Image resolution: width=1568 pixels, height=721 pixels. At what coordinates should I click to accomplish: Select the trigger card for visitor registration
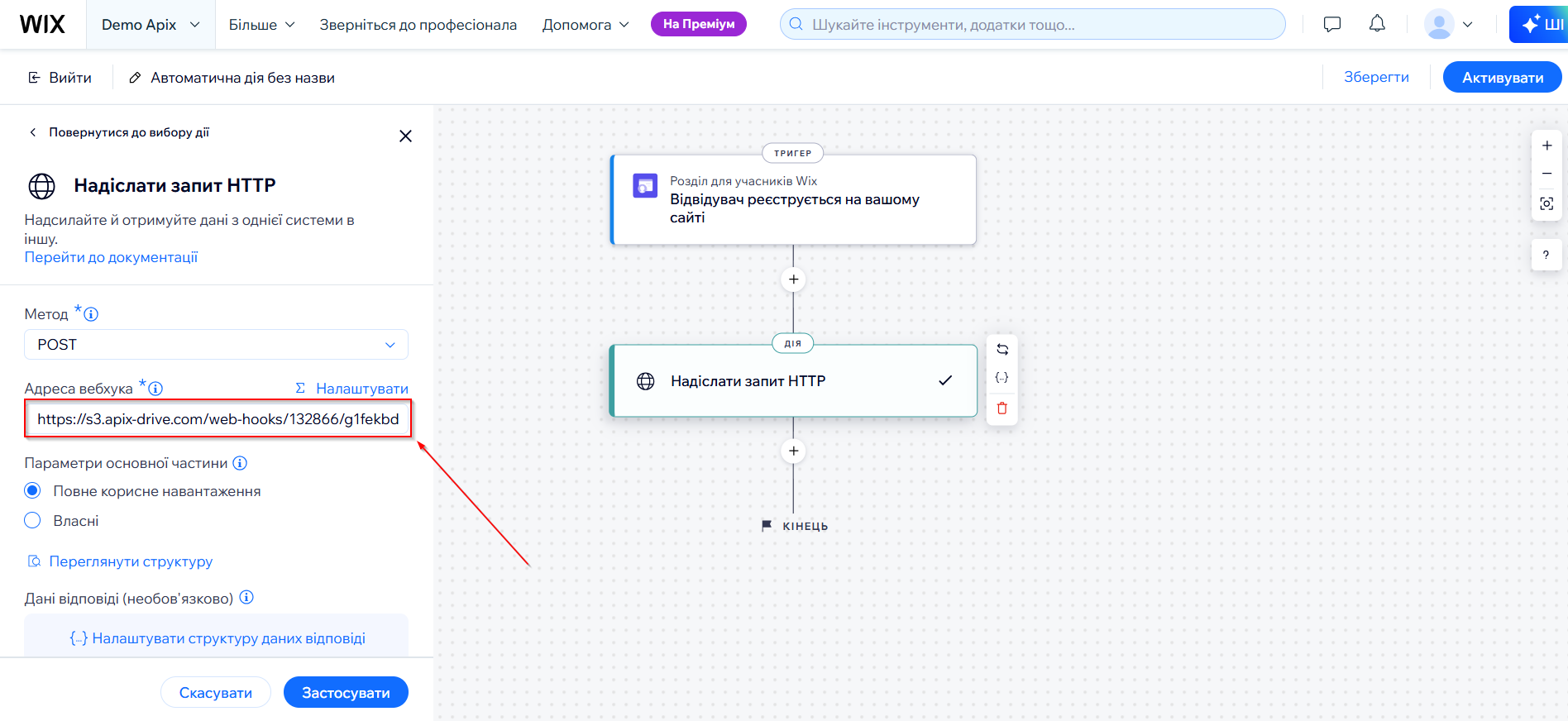(x=793, y=199)
